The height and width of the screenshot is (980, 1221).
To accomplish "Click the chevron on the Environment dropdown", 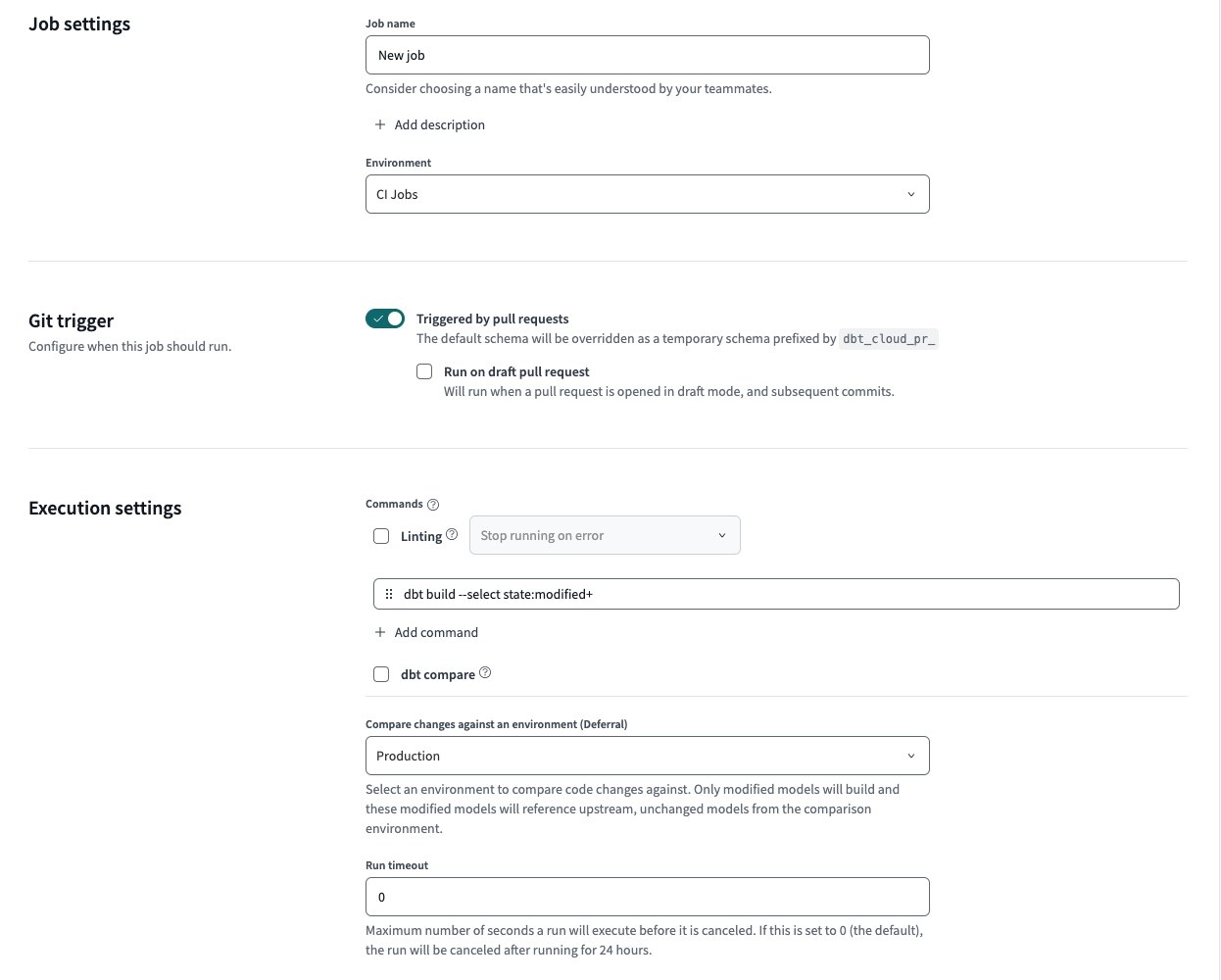I will click(910, 194).
